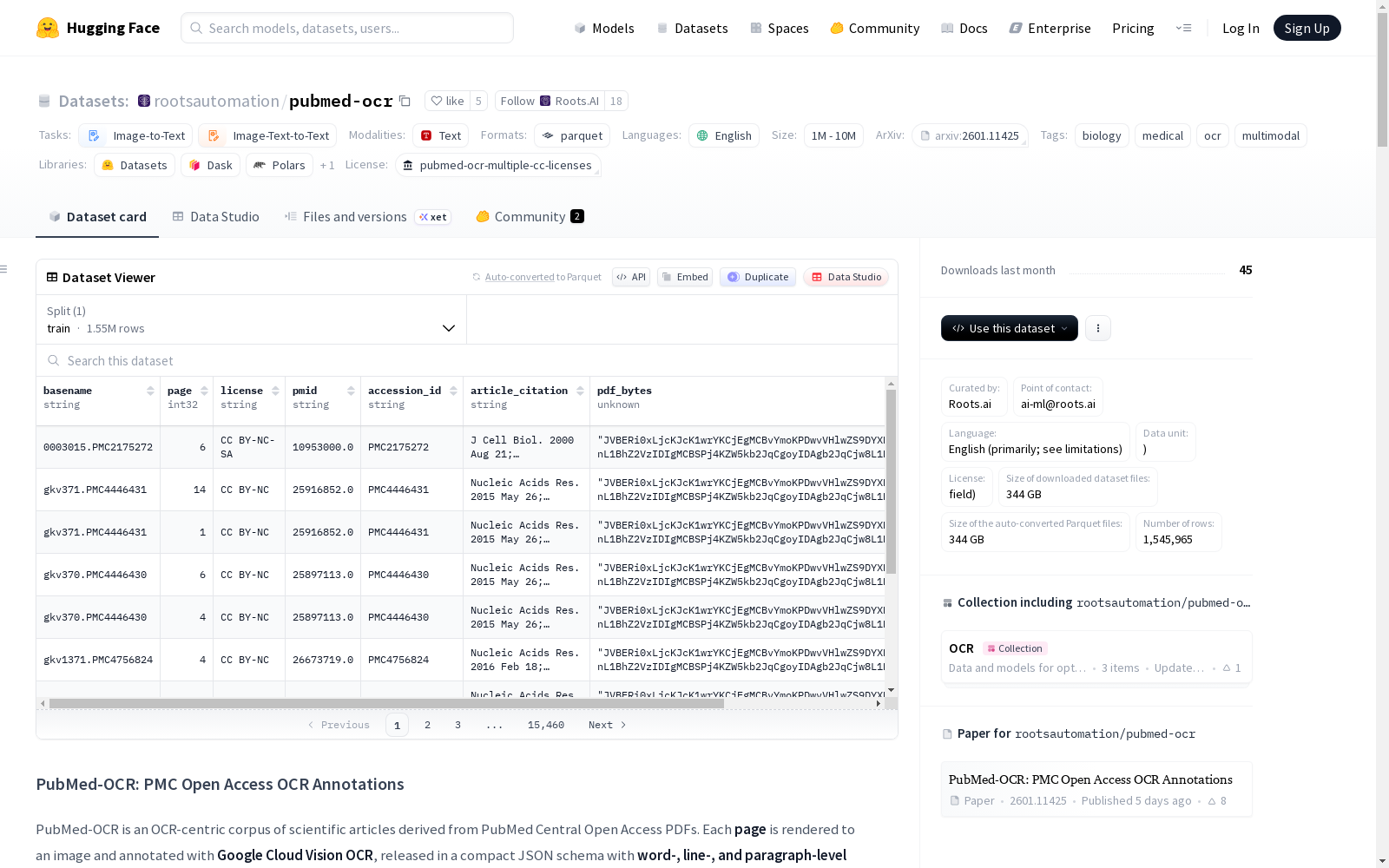The width and height of the screenshot is (1389, 868).
Task: Click the Log In link
Action: point(1241,28)
